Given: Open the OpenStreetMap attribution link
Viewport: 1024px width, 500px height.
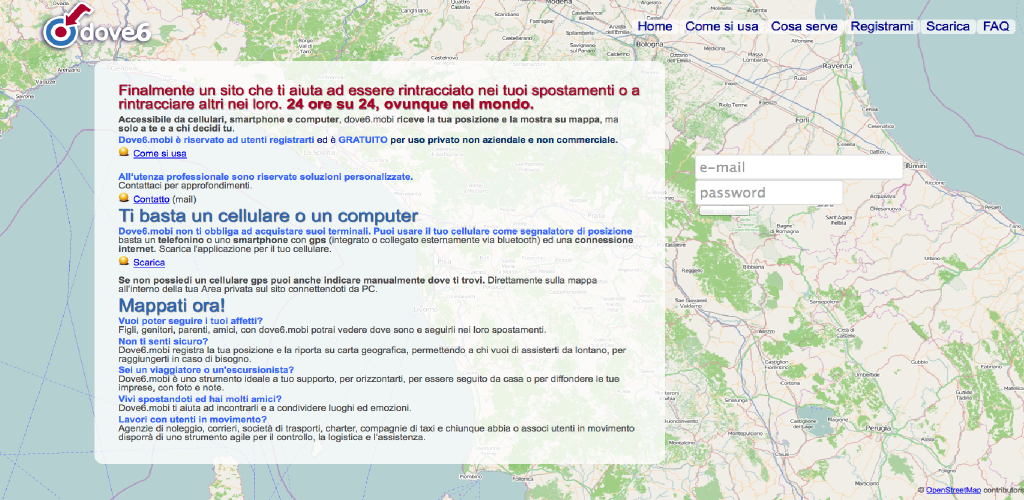Looking at the screenshot, I should [953, 490].
